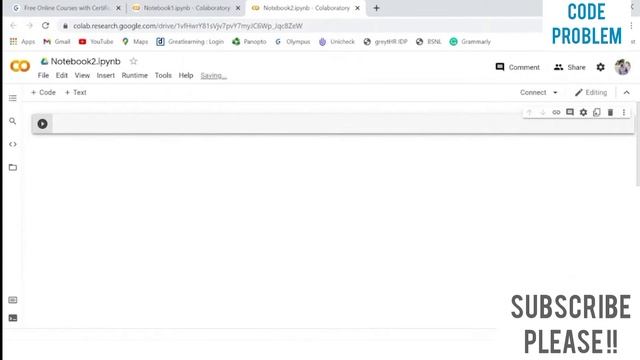This screenshot has height=360, width=640.
Task: Open the YouTube bookmark
Action: pyautogui.click(x=96, y=42)
